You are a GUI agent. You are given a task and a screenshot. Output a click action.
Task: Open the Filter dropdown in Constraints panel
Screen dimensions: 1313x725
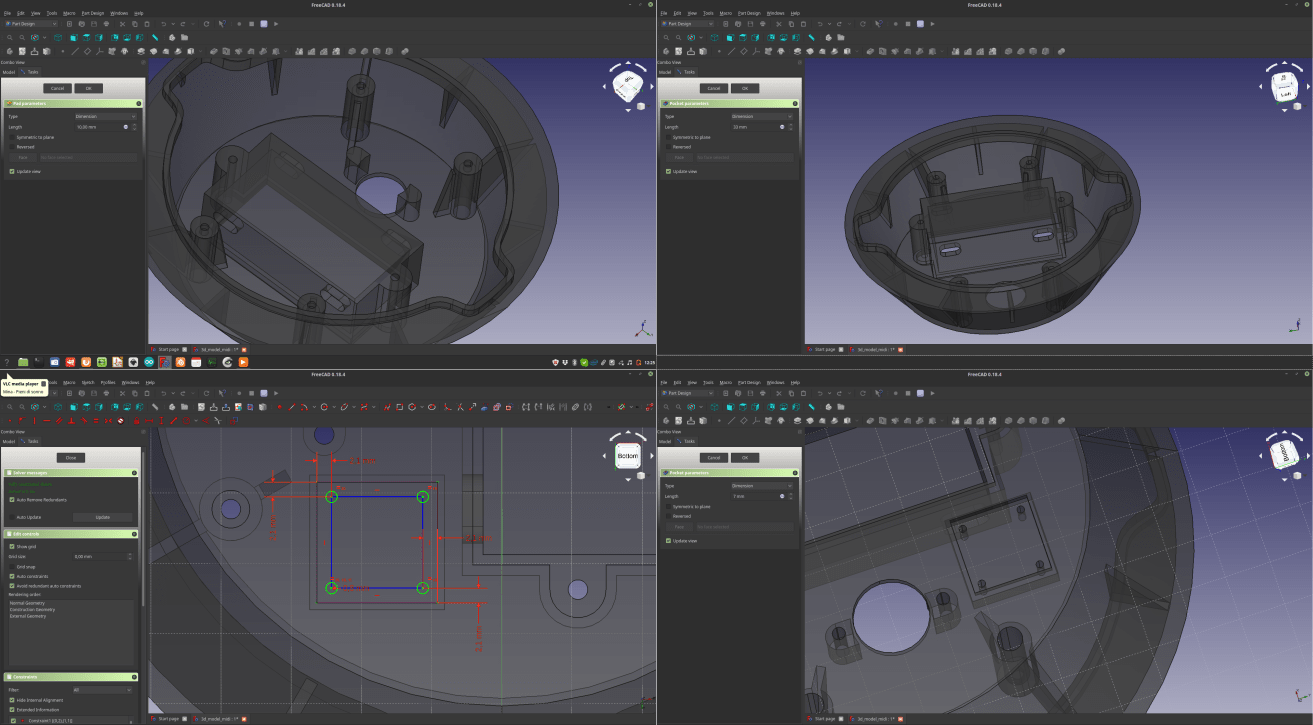pos(101,690)
